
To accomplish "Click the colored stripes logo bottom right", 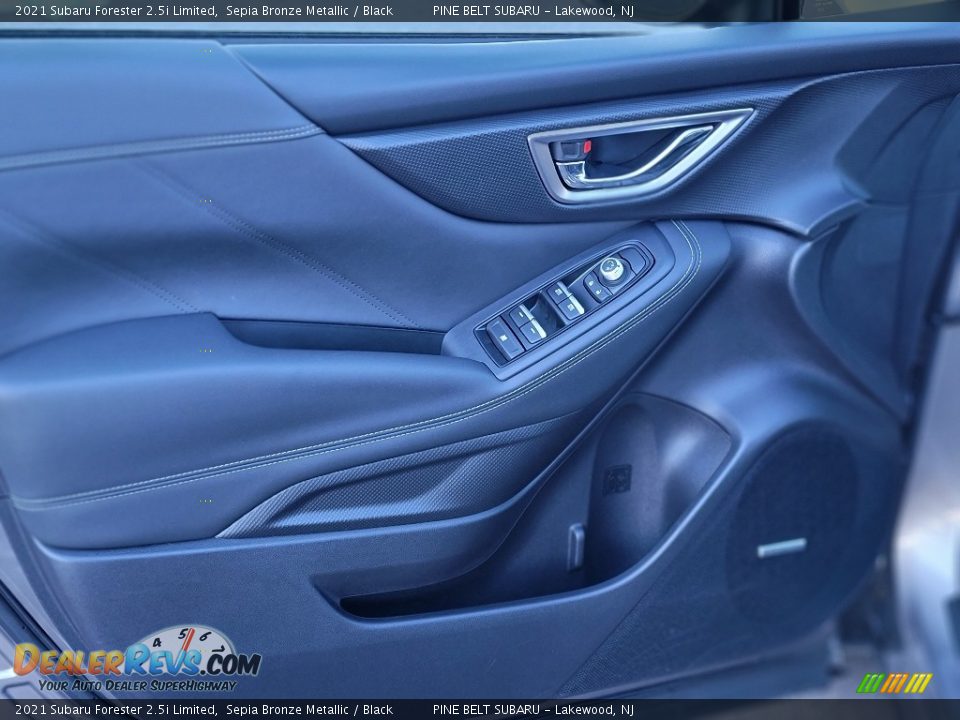I will 894,683.
